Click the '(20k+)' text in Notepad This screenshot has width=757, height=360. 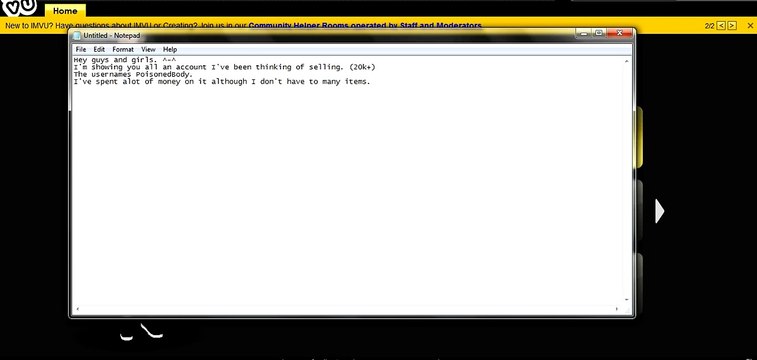pyautogui.click(x=362, y=68)
